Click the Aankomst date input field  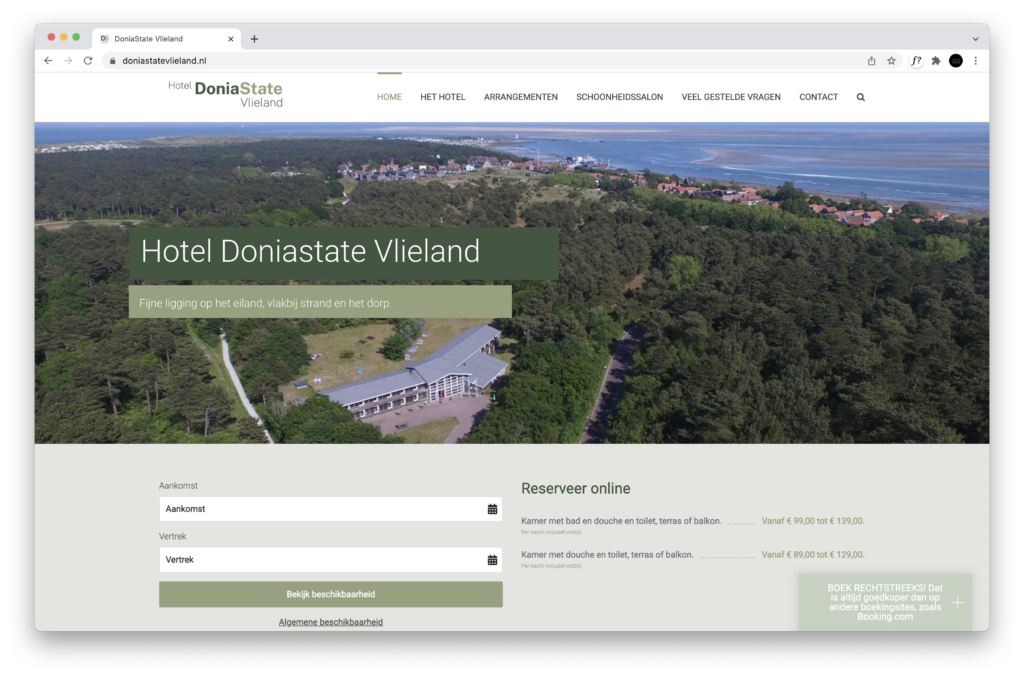[x=320, y=509]
